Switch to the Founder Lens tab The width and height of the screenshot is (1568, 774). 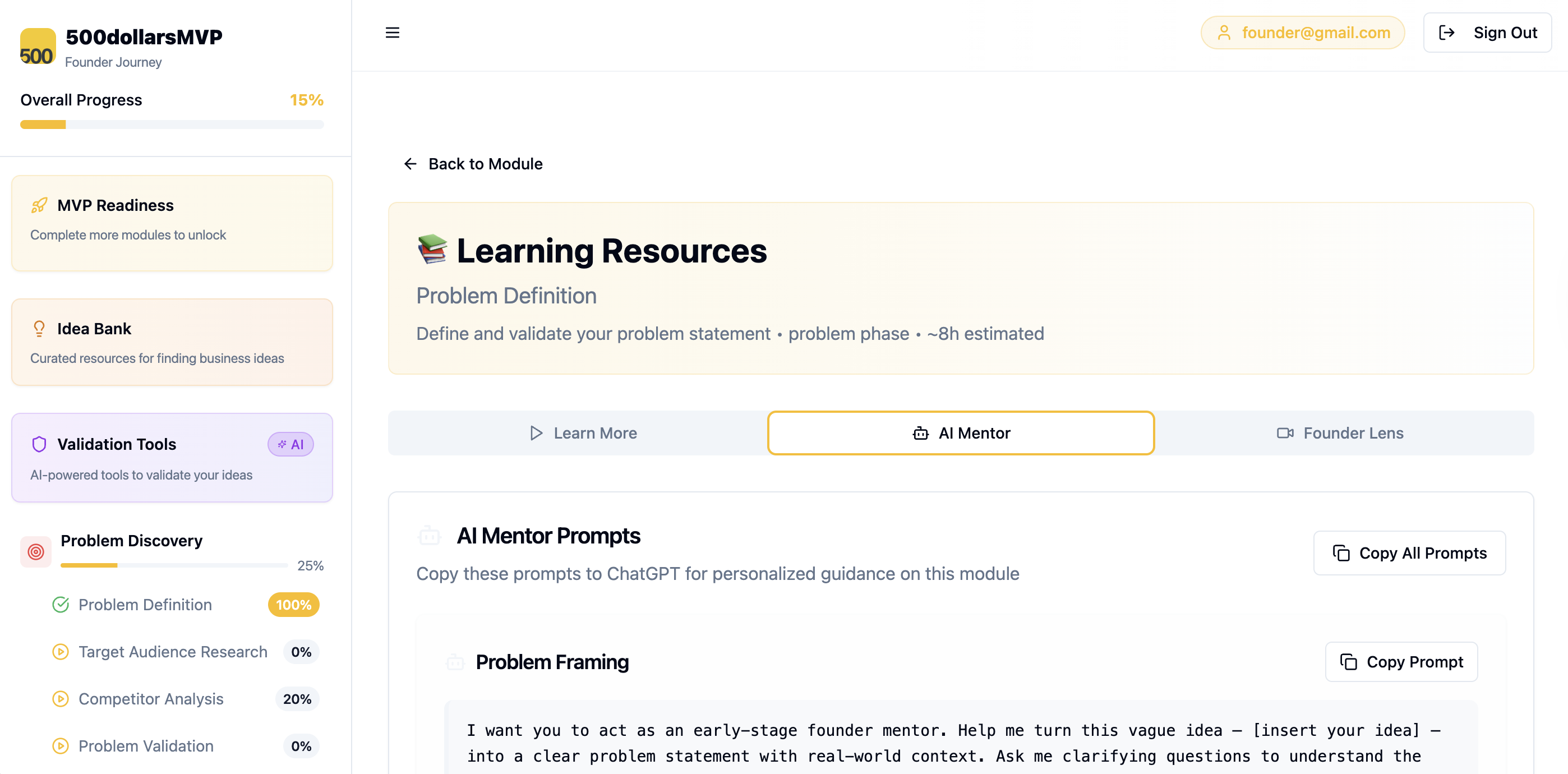pos(1340,433)
